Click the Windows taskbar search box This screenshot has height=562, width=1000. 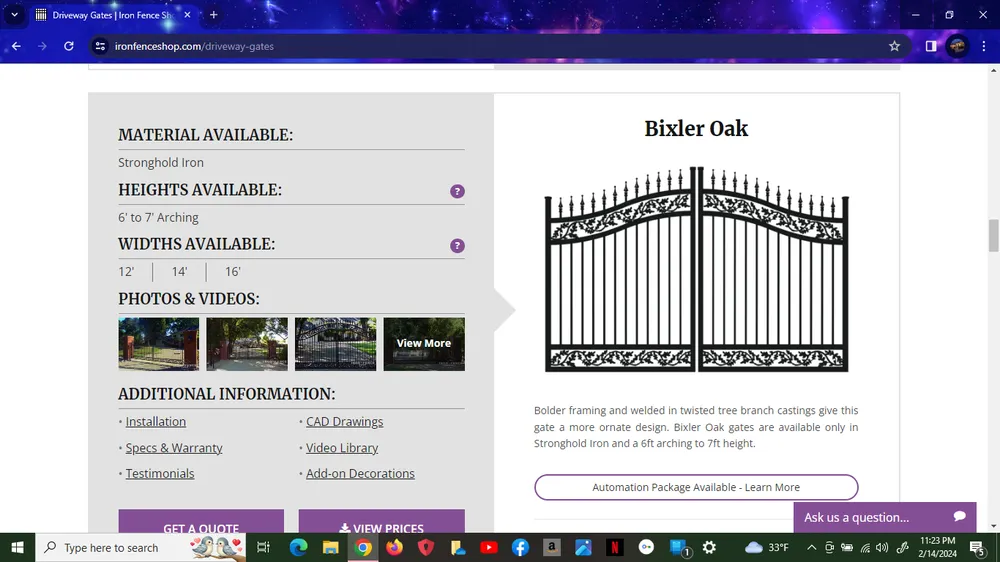110,547
